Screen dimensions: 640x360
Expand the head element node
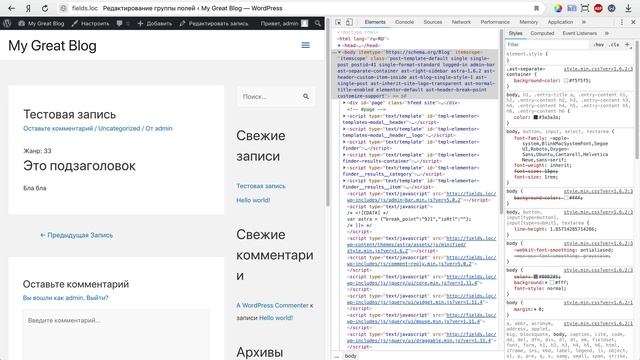pos(339,45)
